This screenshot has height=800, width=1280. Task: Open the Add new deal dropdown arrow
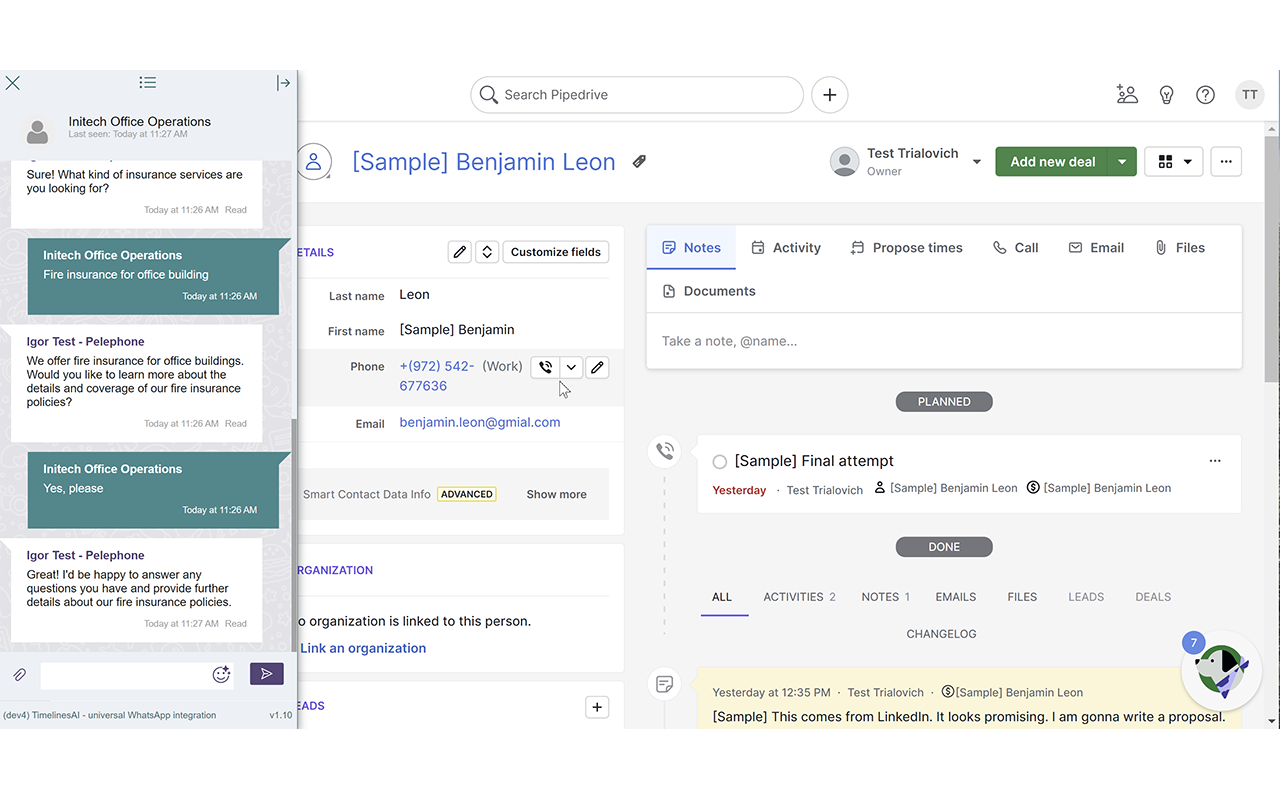tap(1121, 161)
